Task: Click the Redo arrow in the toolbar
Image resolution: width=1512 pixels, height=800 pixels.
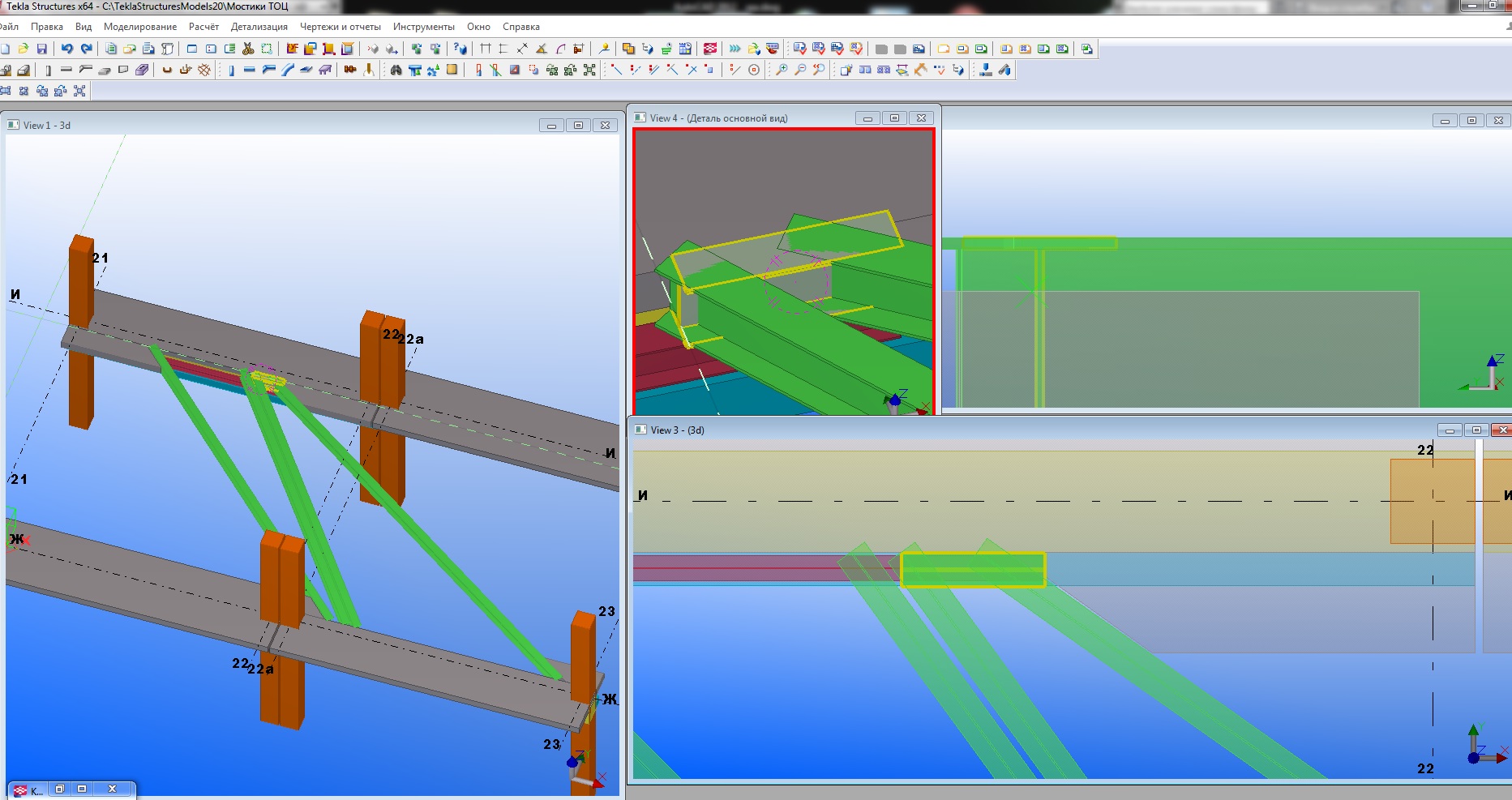Action: 86,49
